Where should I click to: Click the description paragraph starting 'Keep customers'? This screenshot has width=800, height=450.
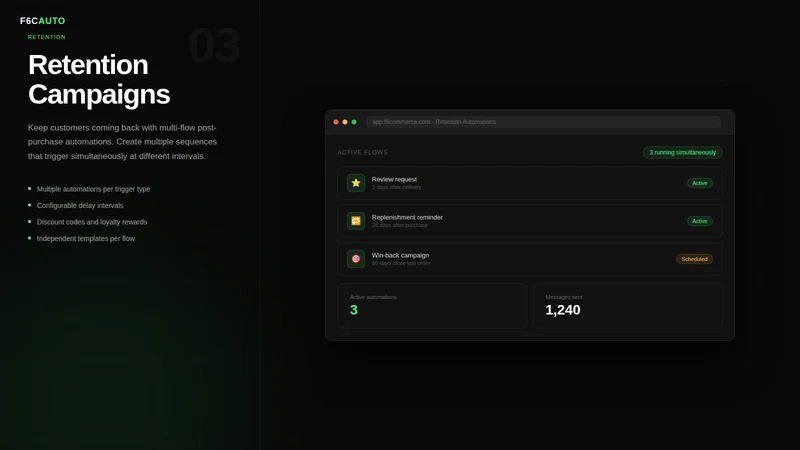click(122, 142)
